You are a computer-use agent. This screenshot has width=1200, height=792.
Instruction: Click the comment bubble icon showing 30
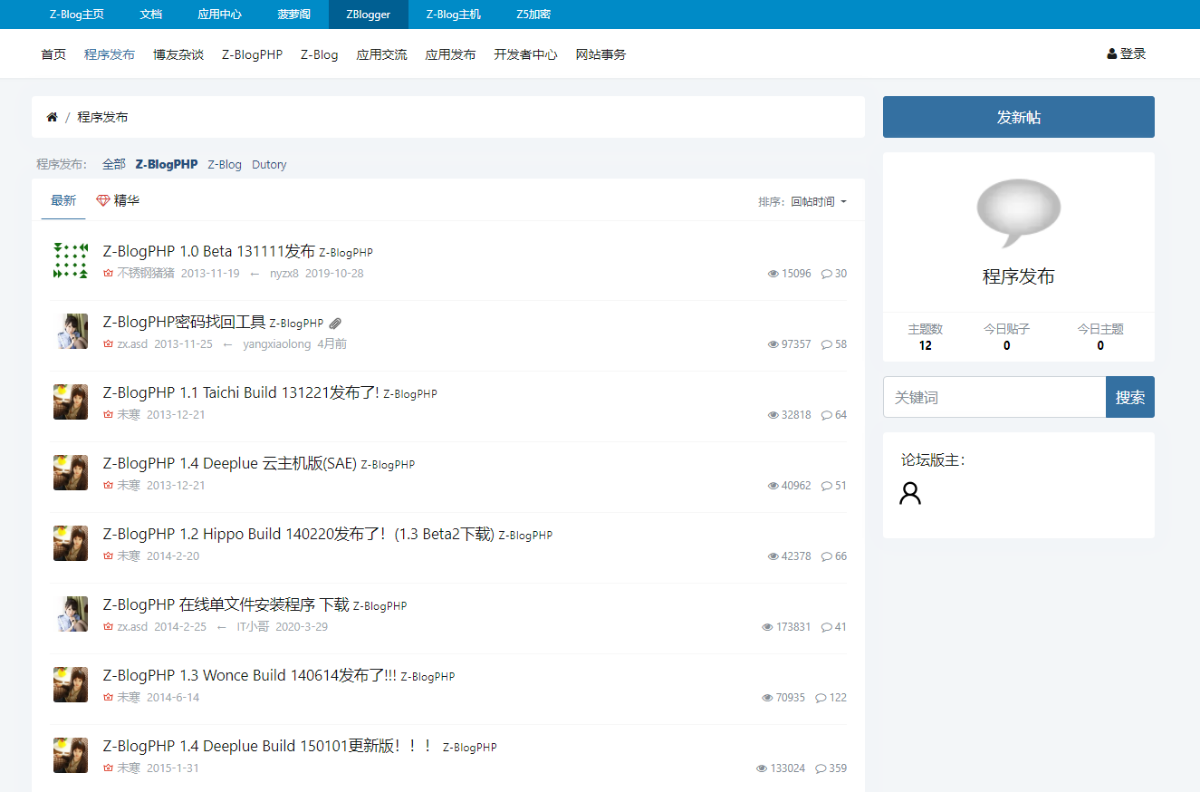[x=827, y=273]
